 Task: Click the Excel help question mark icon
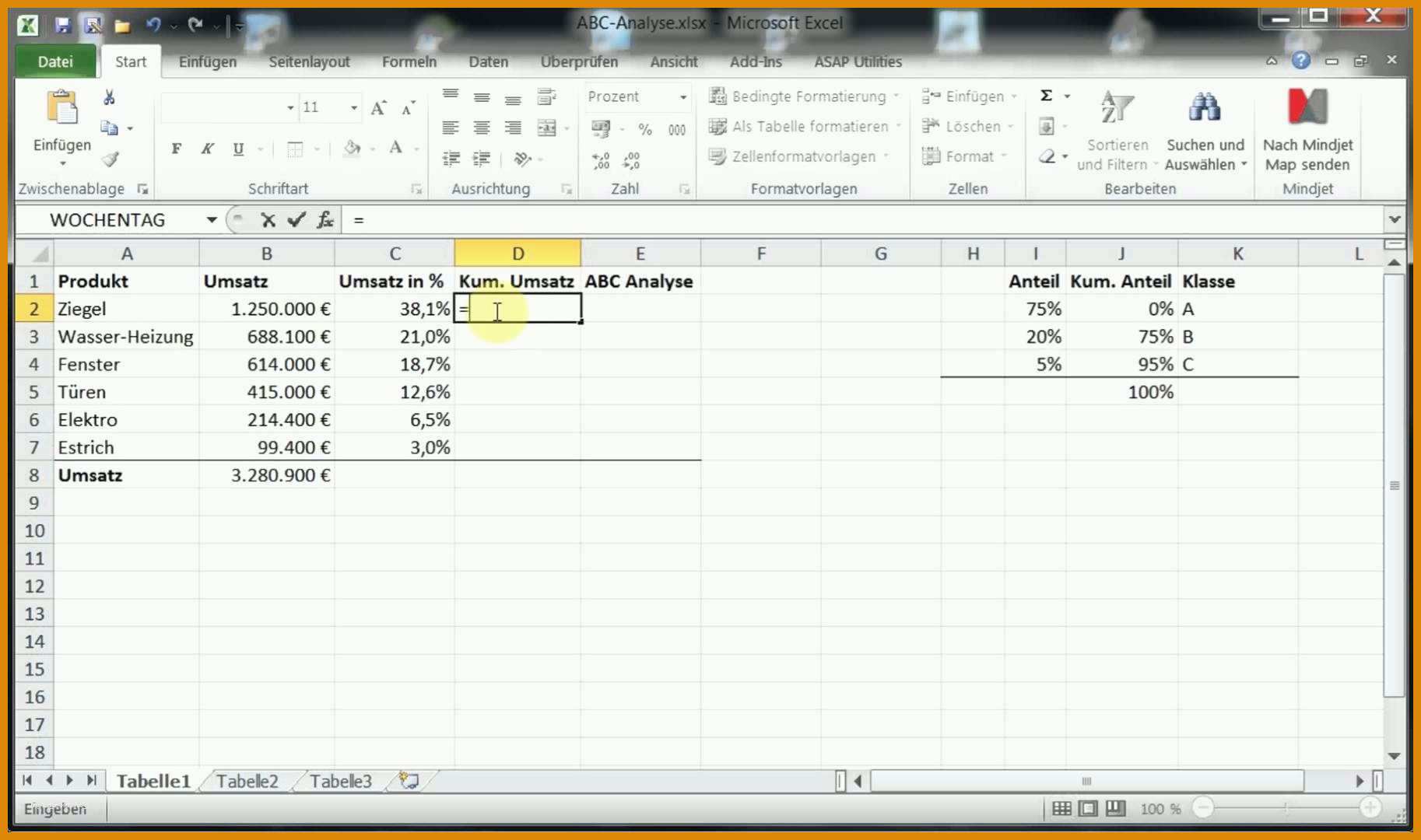tap(1300, 61)
